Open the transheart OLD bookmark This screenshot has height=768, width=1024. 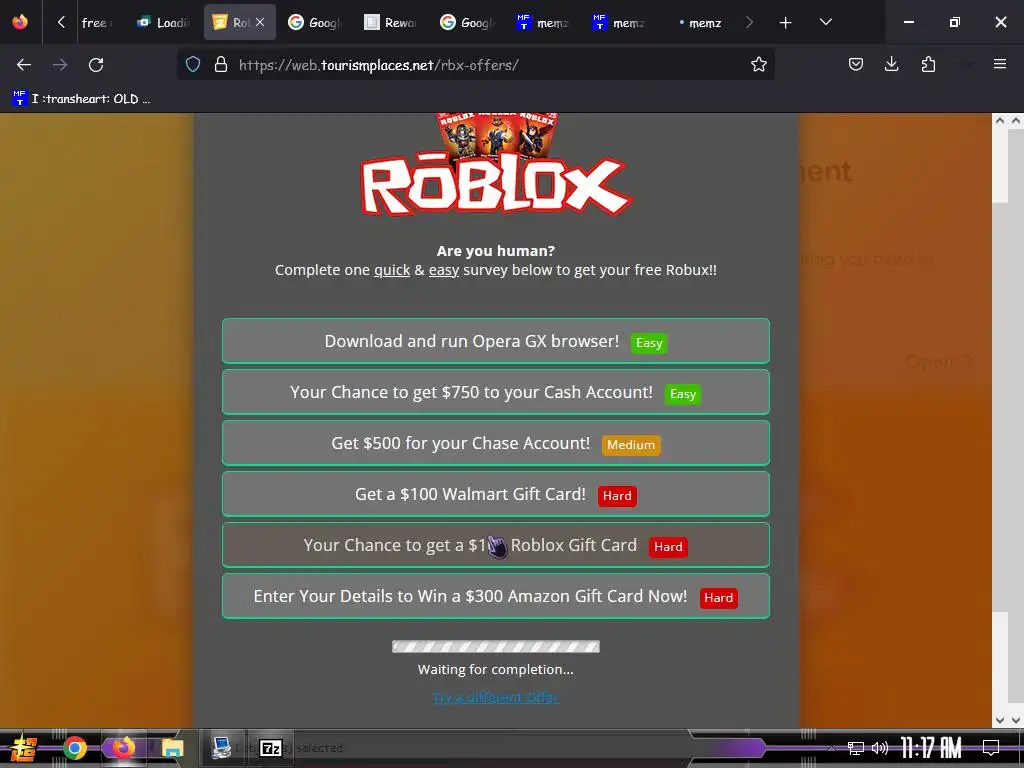click(81, 99)
